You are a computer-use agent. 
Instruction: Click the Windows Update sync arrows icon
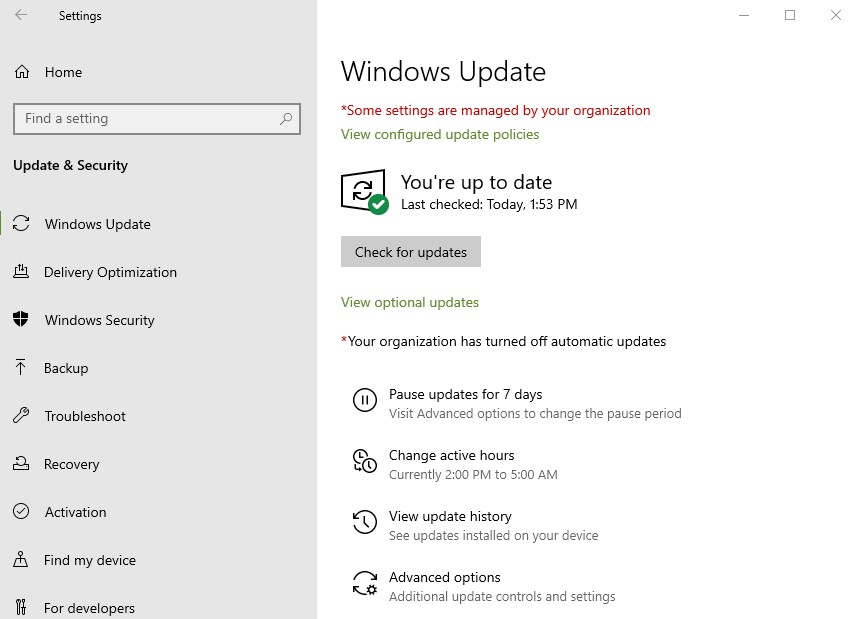(x=21, y=223)
